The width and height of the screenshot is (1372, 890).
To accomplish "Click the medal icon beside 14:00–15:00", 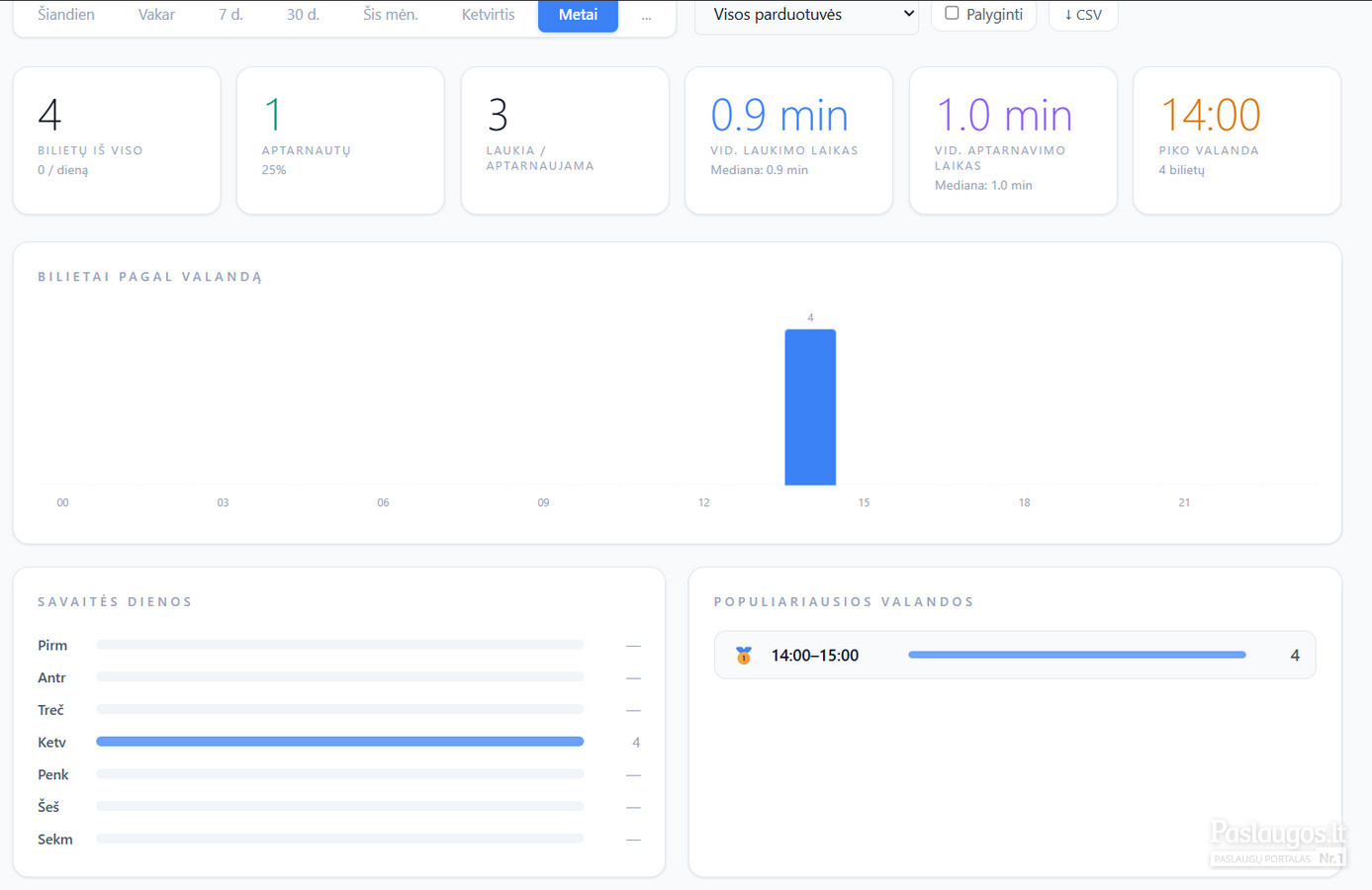I will [x=744, y=655].
